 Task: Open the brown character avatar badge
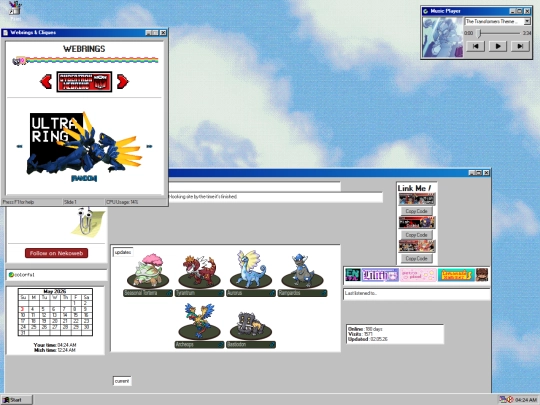pyautogui.click(x=482, y=275)
